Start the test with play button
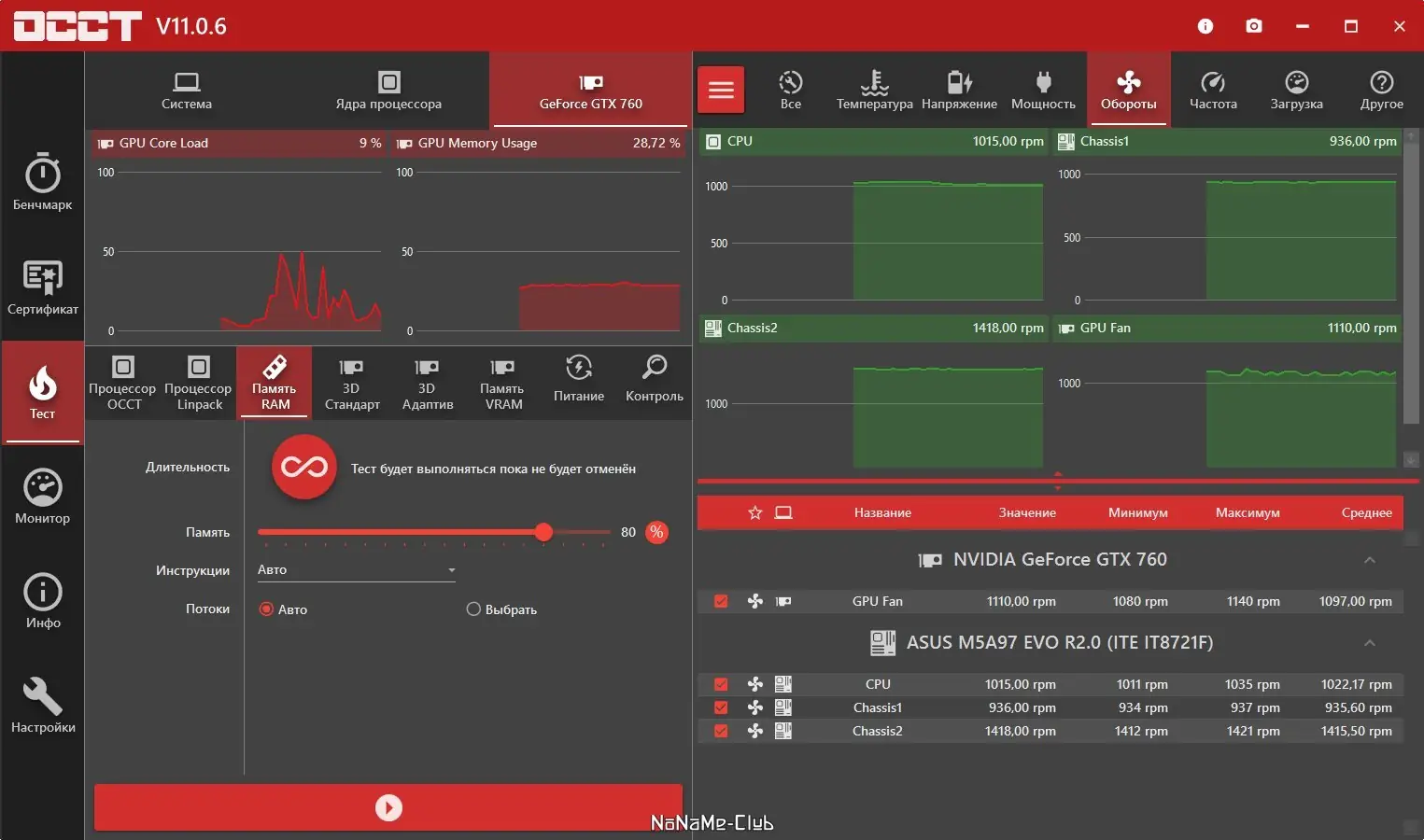The width and height of the screenshot is (1424, 840). pyautogui.click(x=388, y=807)
